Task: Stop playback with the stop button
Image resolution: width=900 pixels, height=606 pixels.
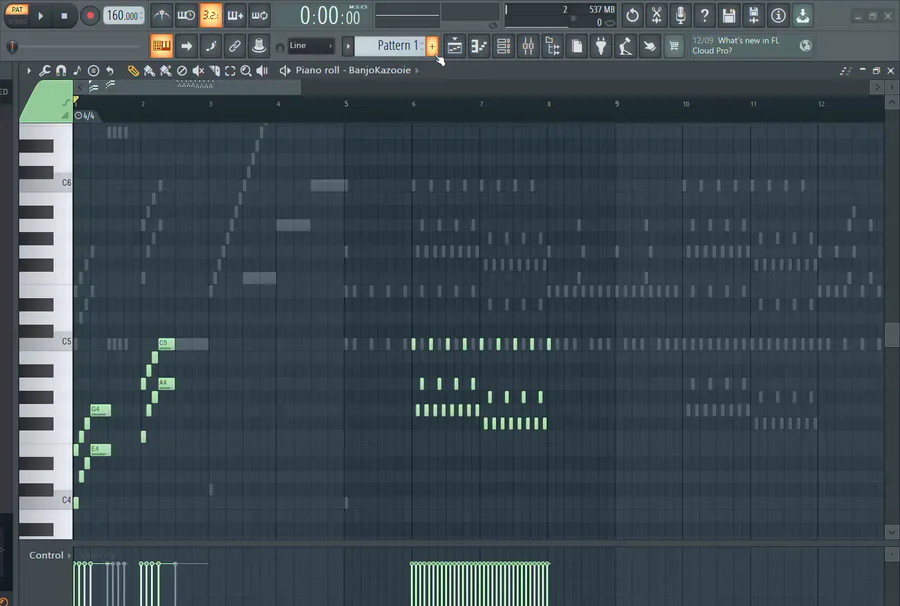Action: [64, 16]
